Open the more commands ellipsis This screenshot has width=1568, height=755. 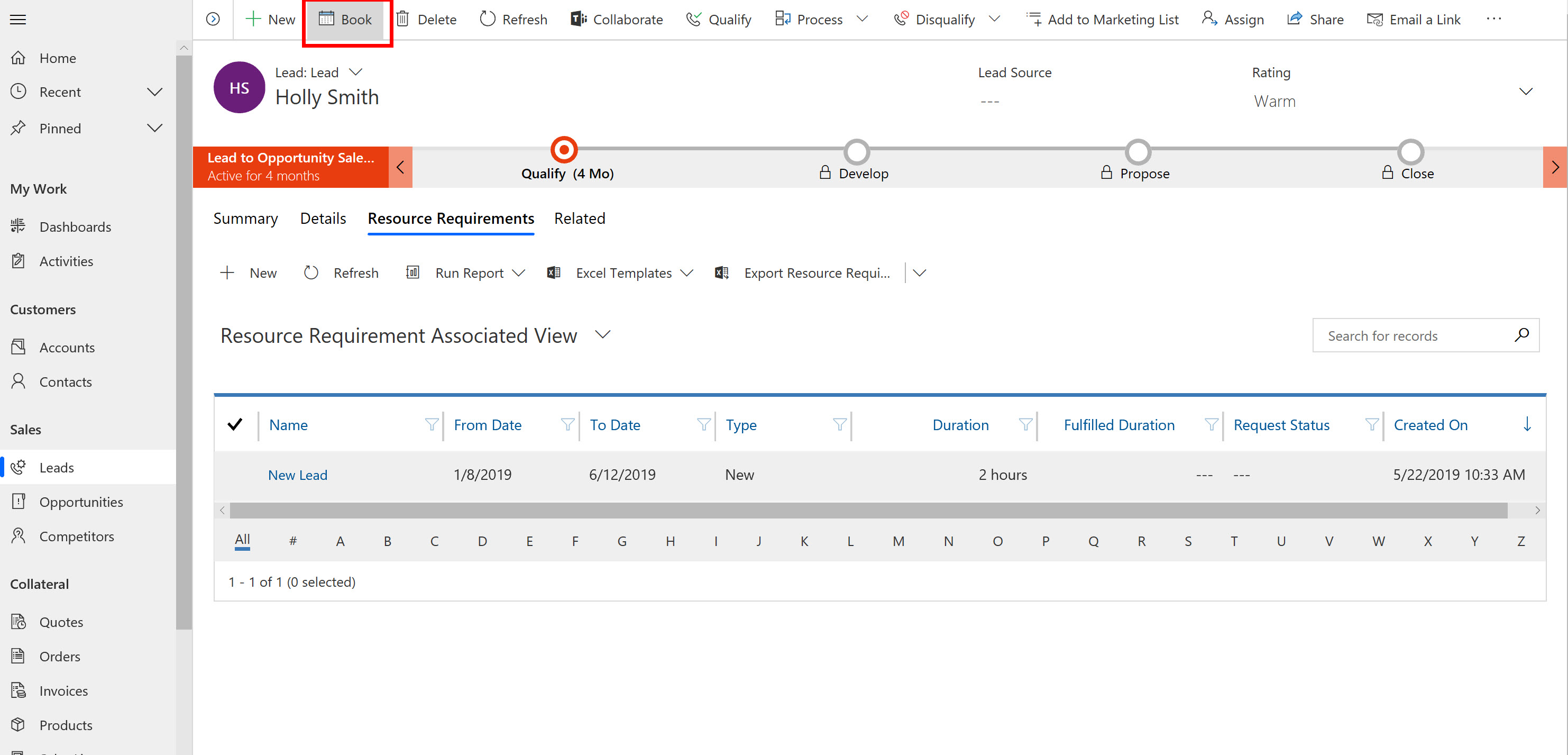[x=1494, y=19]
